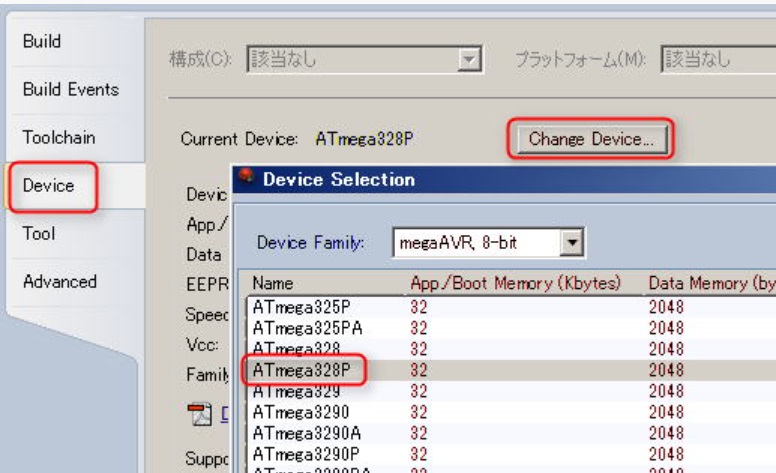
Task: Open the Build Events tab
Action: point(70,89)
